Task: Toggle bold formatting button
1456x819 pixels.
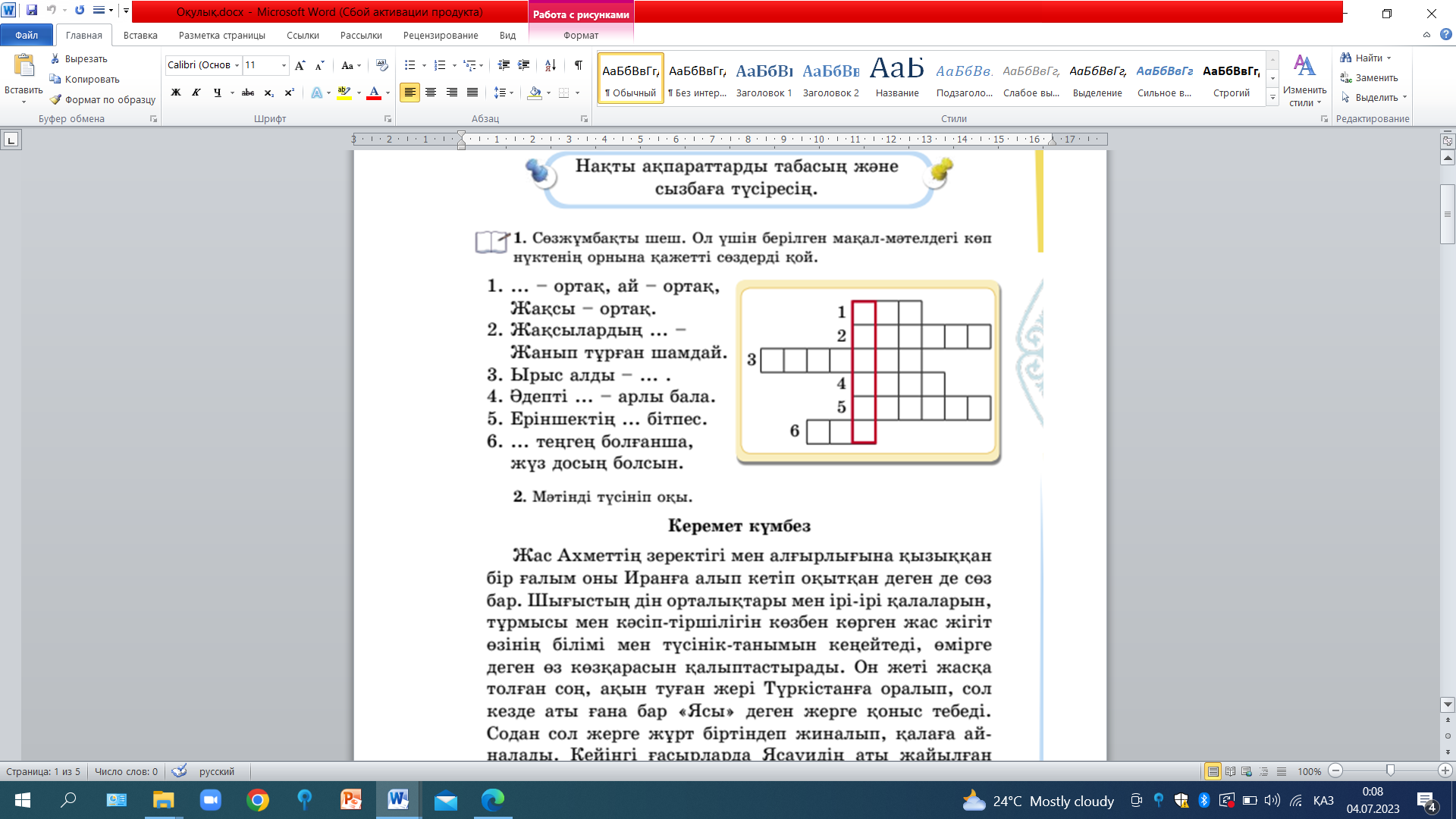Action: click(176, 93)
